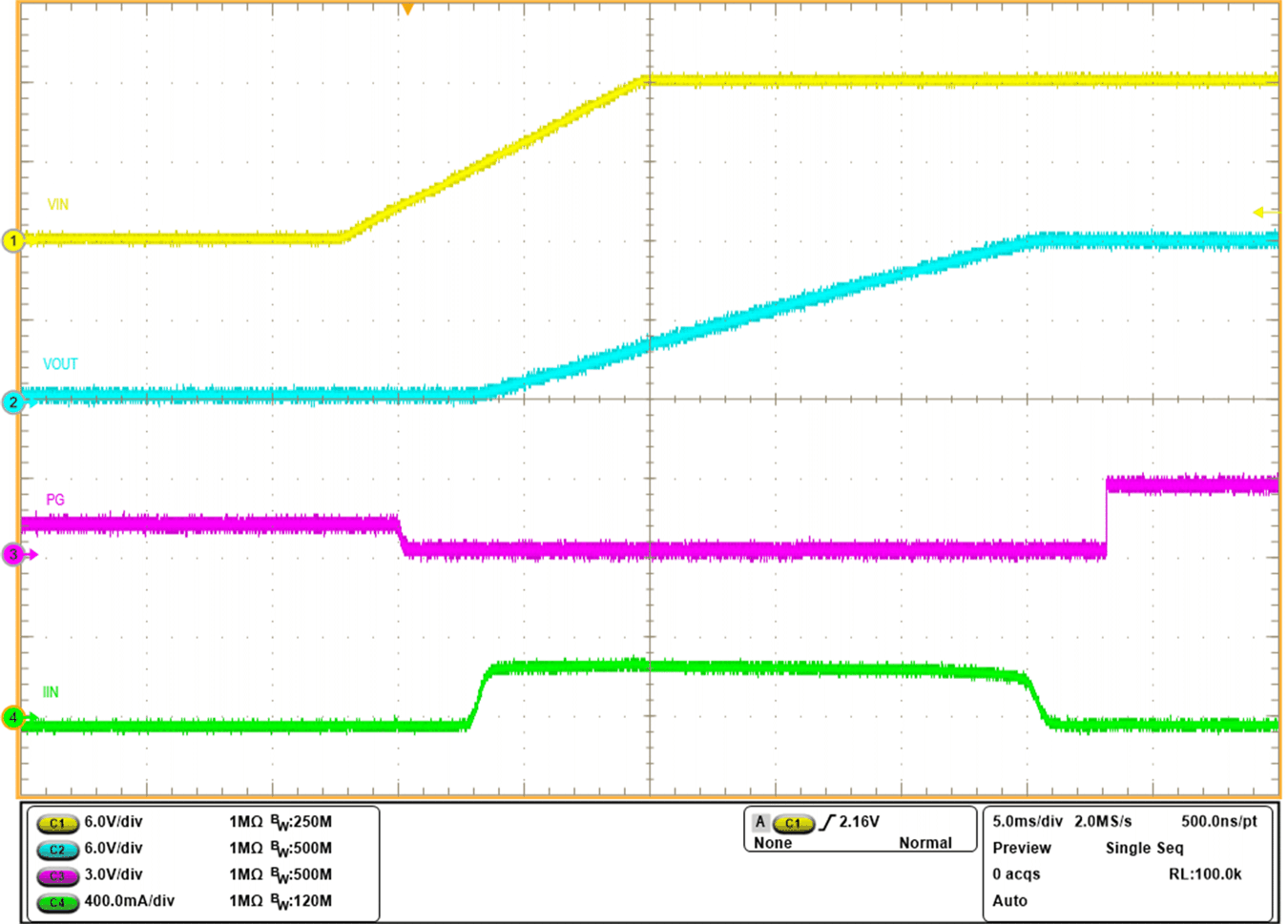Open the 5.0ms/div timebase setting
Screen dimensions: 1288x924
click(1028, 818)
